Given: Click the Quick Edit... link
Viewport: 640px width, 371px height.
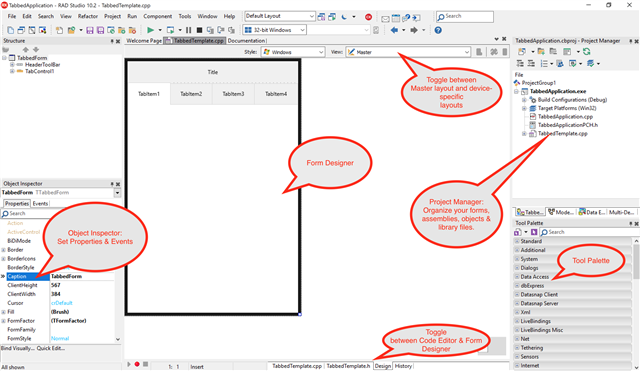Looking at the screenshot, I should [51, 348].
